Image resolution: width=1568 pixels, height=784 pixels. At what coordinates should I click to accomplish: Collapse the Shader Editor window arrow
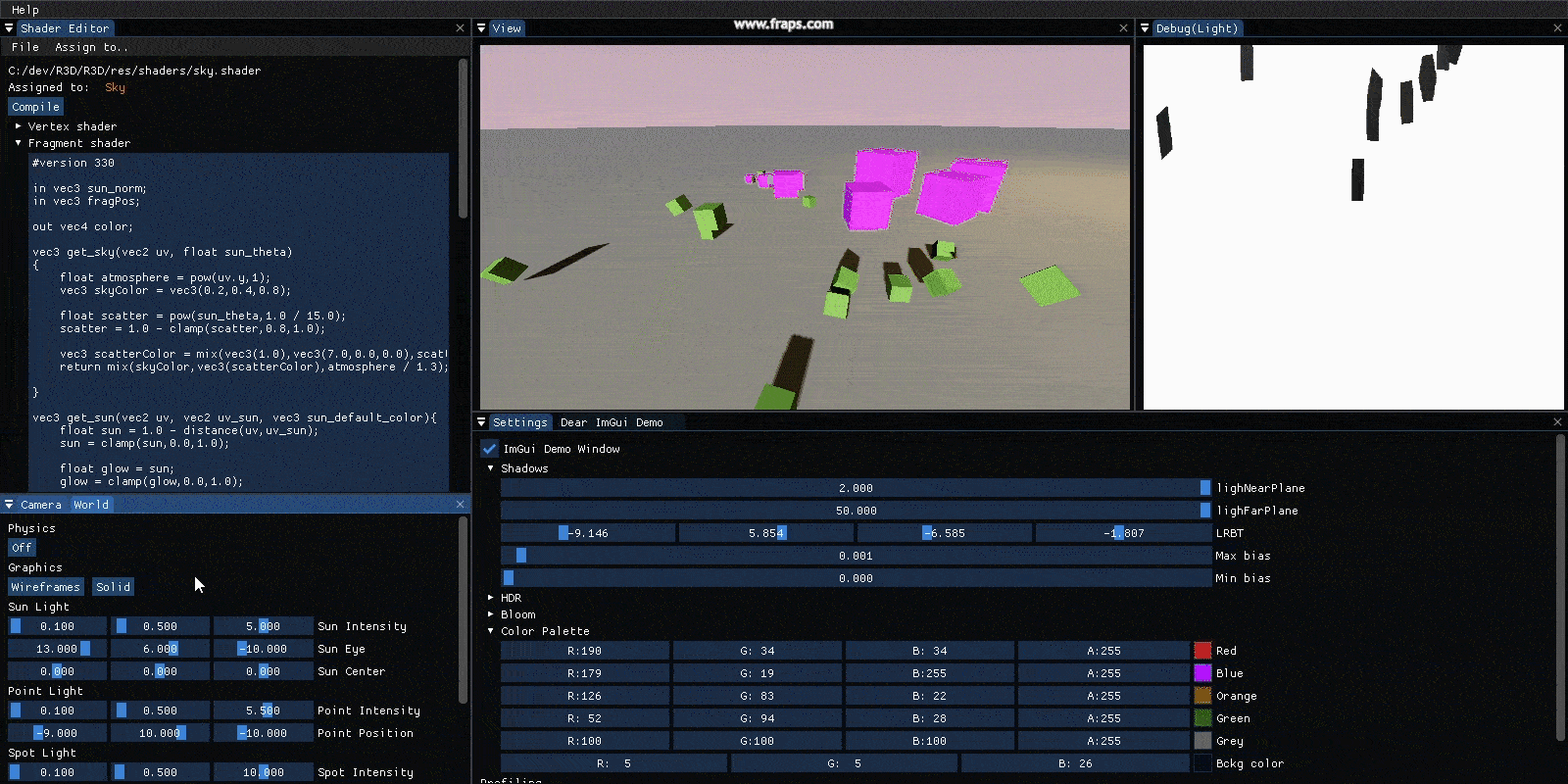(9, 28)
